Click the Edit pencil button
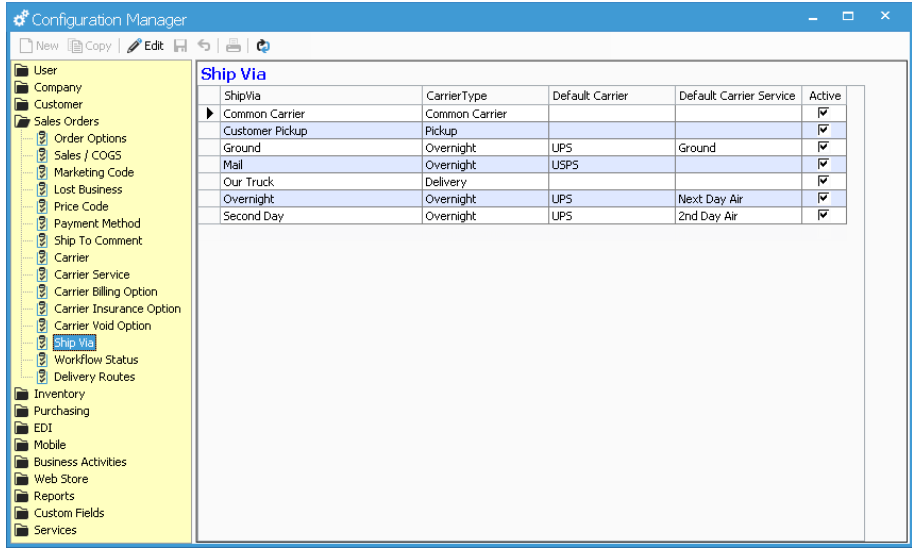 (145, 45)
